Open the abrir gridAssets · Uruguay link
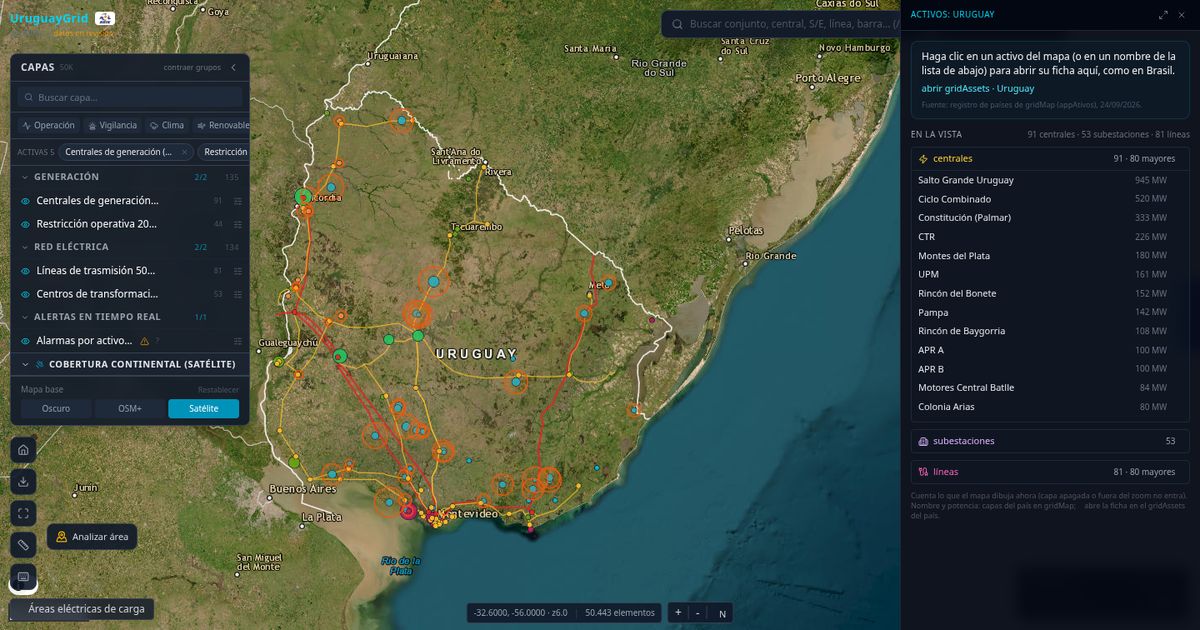 click(x=978, y=89)
